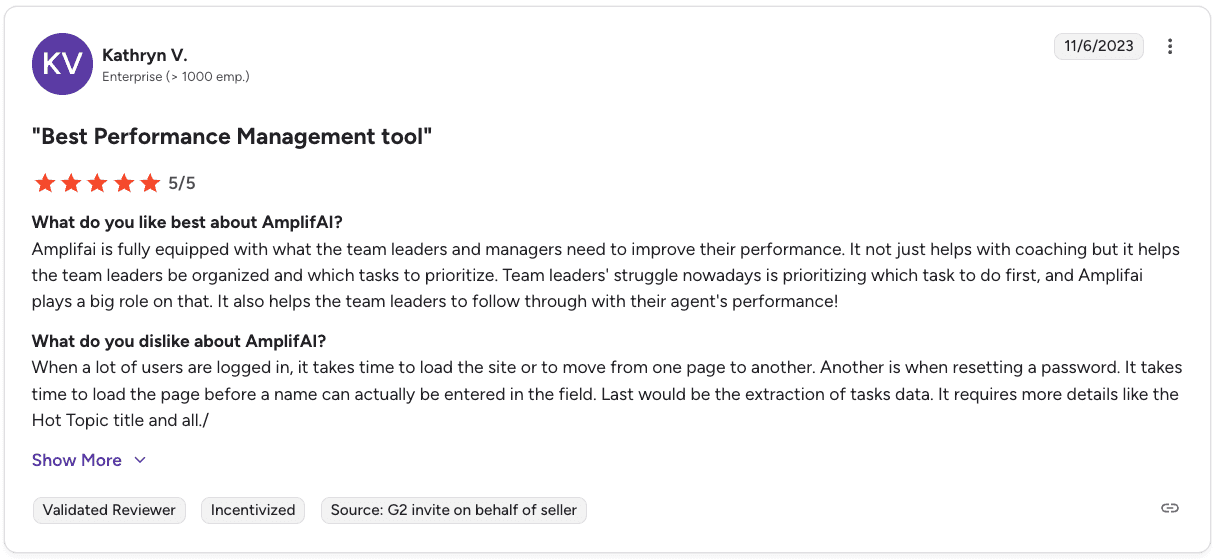Click the 5/5 rating score text
Screen dimensions: 1218x559
pyautogui.click(x=182, y=183)
